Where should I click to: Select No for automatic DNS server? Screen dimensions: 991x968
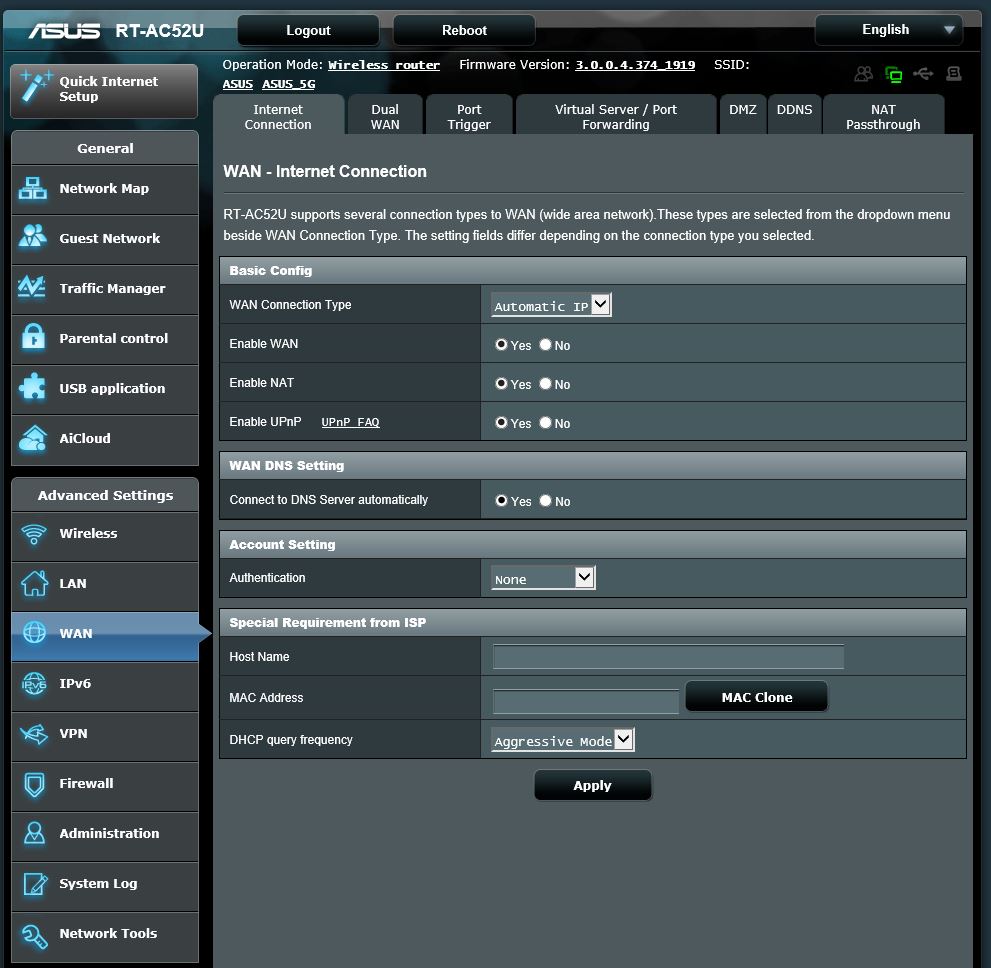tap(545, 500)
